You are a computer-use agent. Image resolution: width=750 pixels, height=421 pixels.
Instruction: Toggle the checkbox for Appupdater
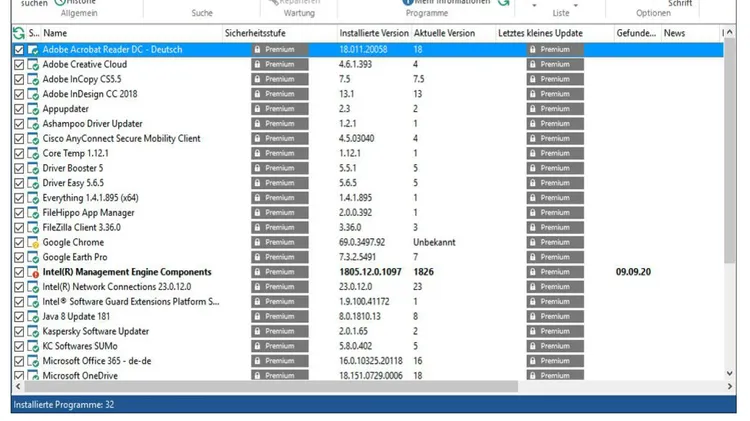(19, 109)
